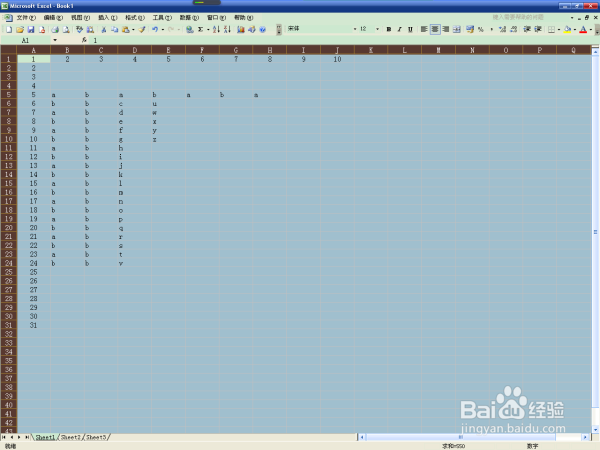Click the insert function fx button
This screenshot has height=450, width=600.
pyautogui.click(x=84, y=40)
